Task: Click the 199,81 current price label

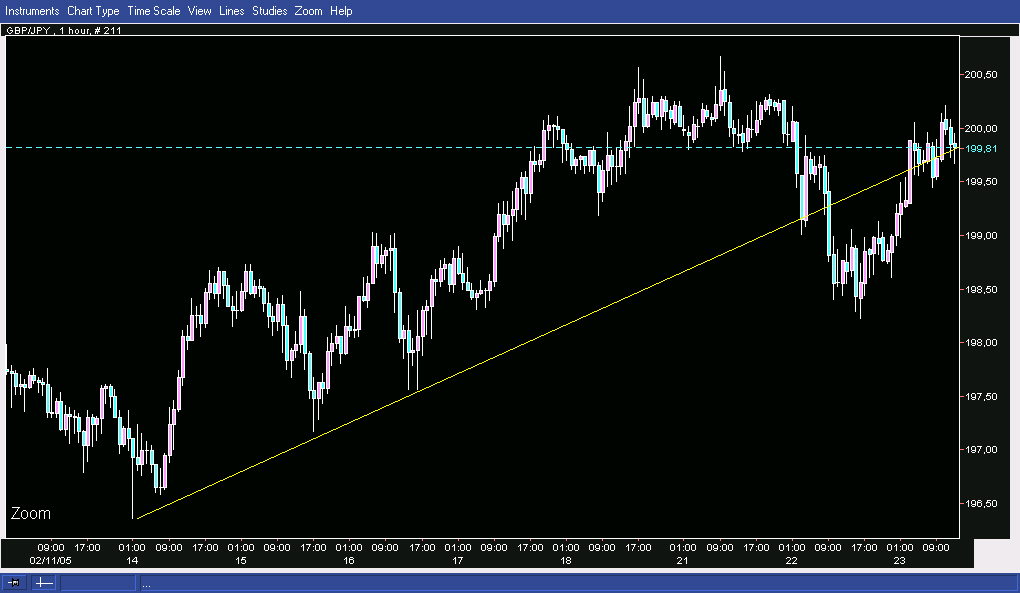Action: (x=980, y=149)
